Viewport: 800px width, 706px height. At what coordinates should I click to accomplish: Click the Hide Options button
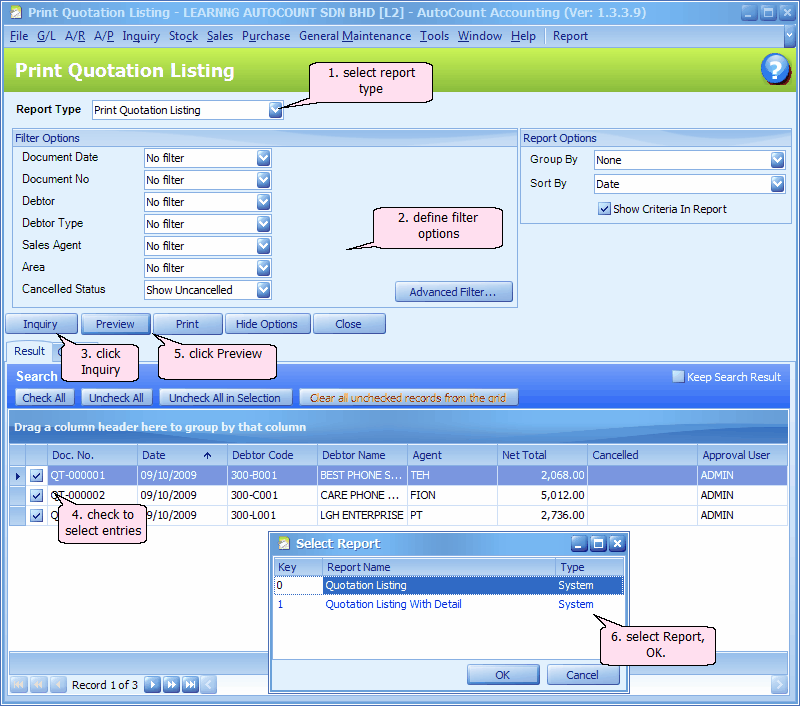point(267,324)
